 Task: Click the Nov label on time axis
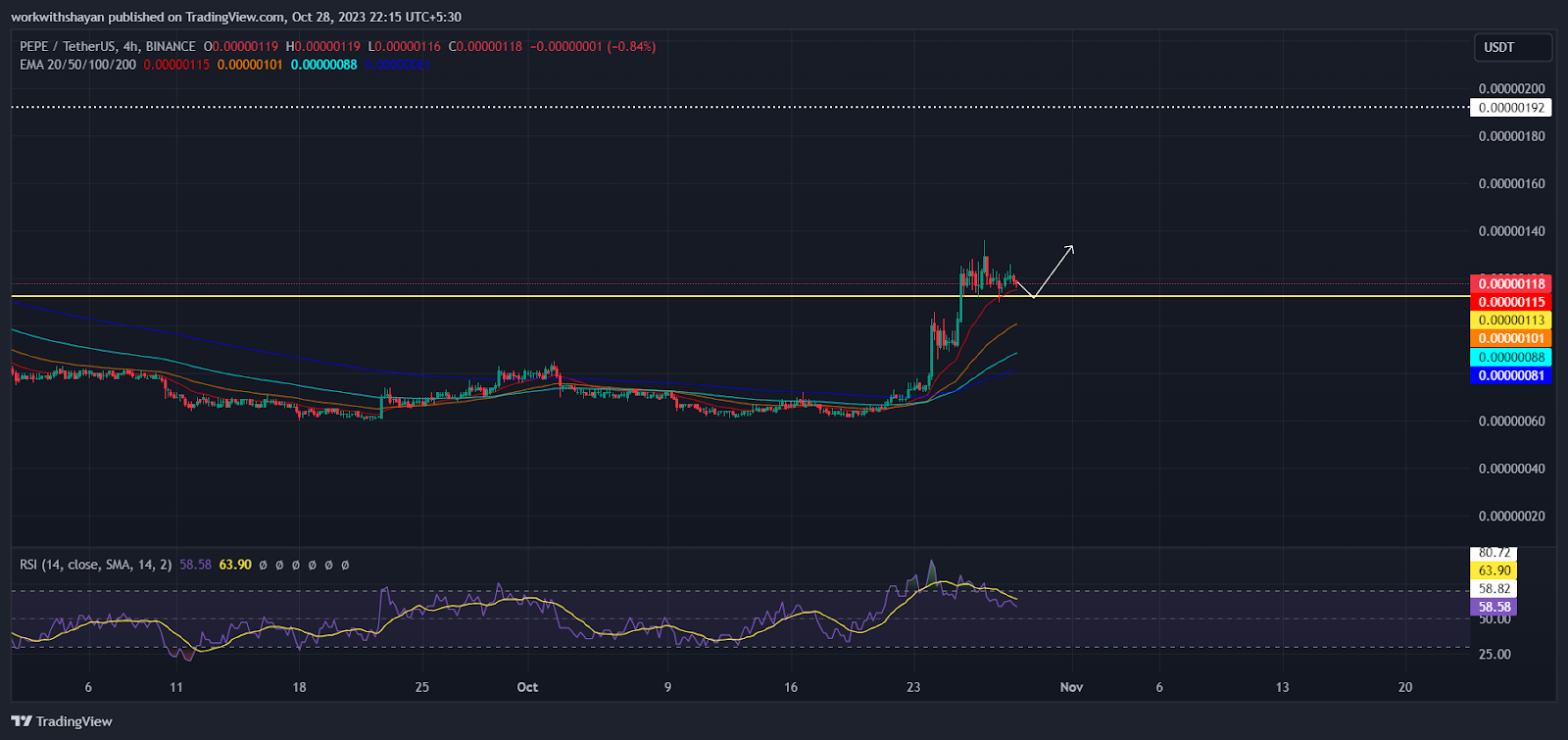click(x=1071, y=687)
